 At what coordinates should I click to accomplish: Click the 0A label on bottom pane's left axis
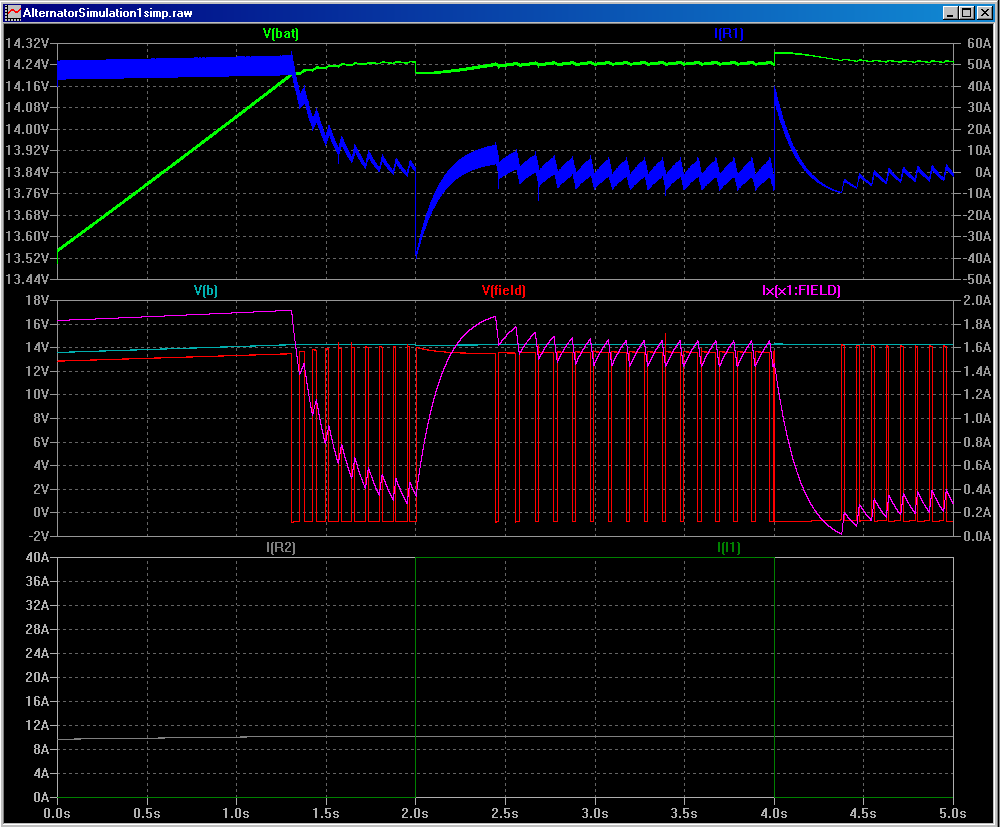coord(41,797)
